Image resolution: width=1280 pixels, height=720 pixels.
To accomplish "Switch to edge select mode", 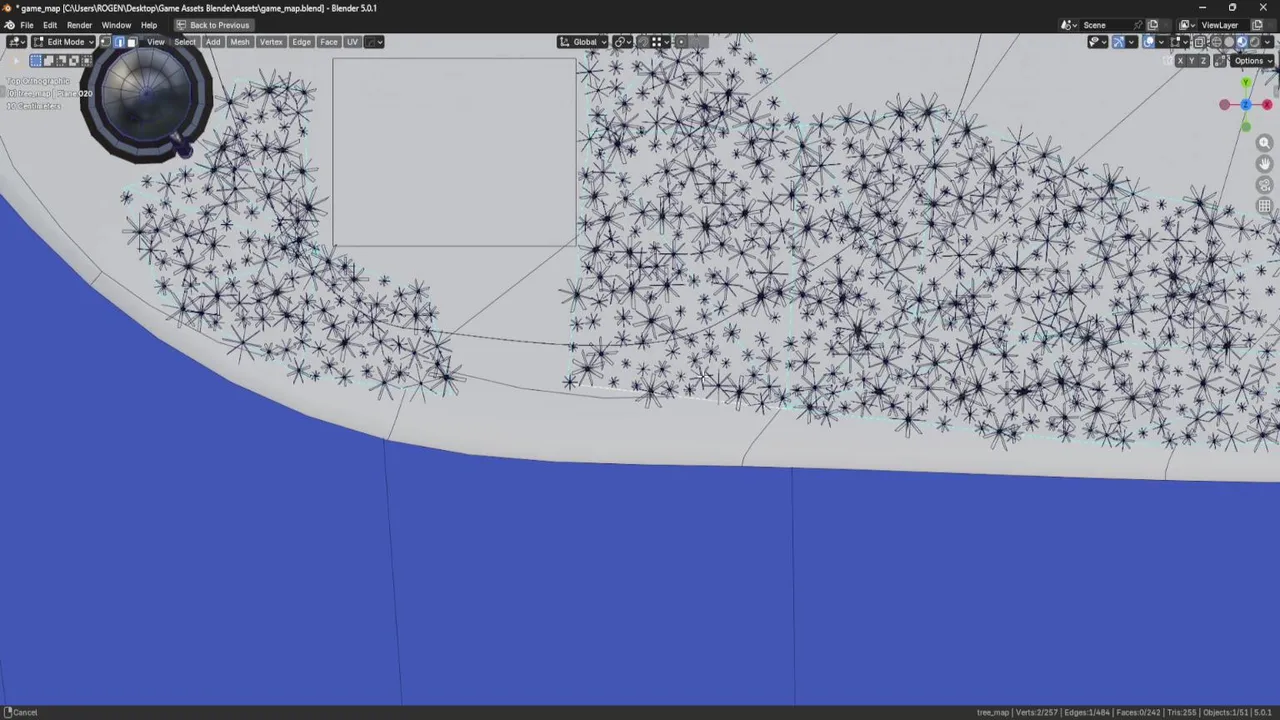I will 119,42.
